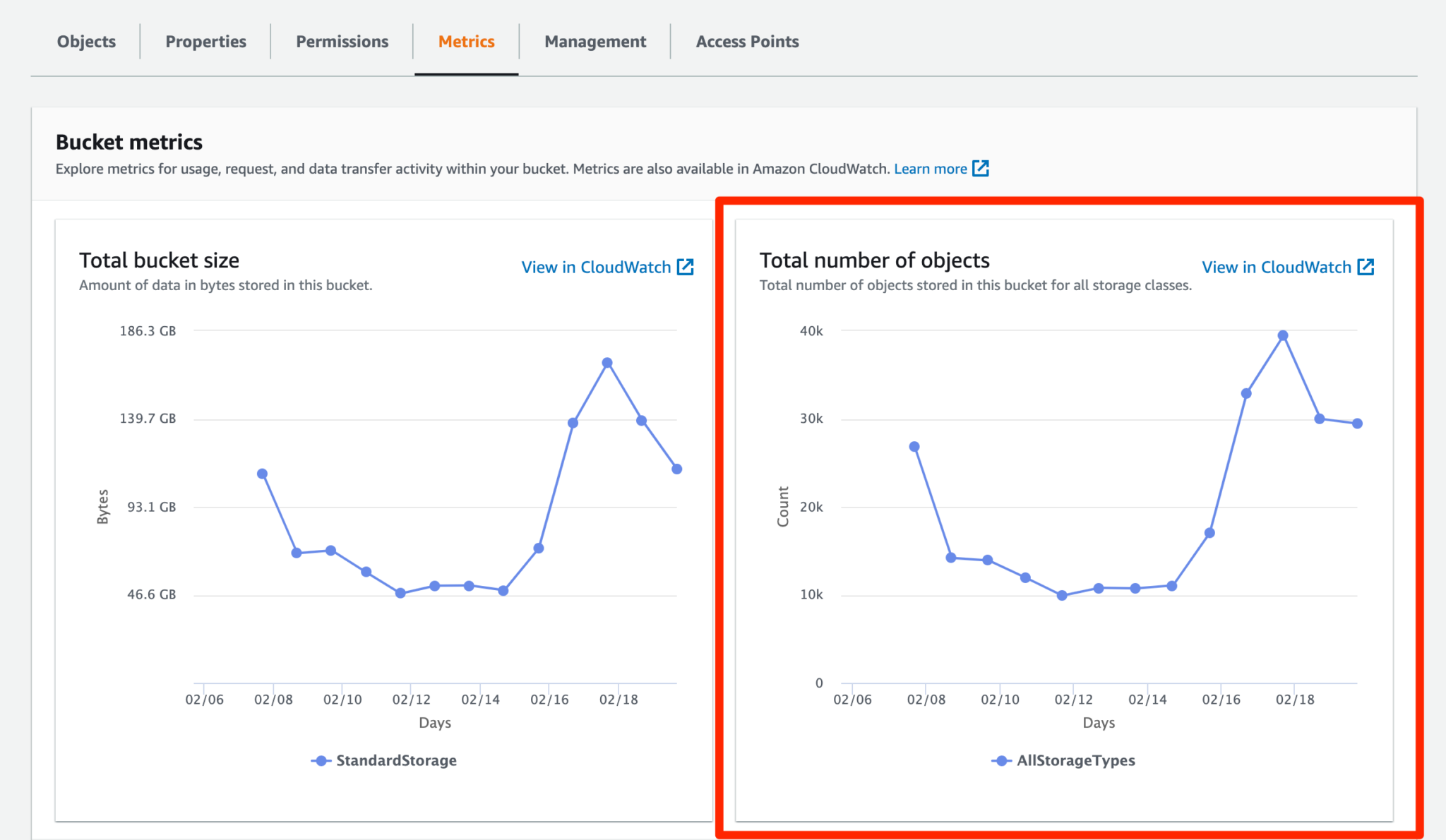Screen dimensions: 1446x840
Task: Click the StandardStorage legend marker icon
Action: [320, 760]
